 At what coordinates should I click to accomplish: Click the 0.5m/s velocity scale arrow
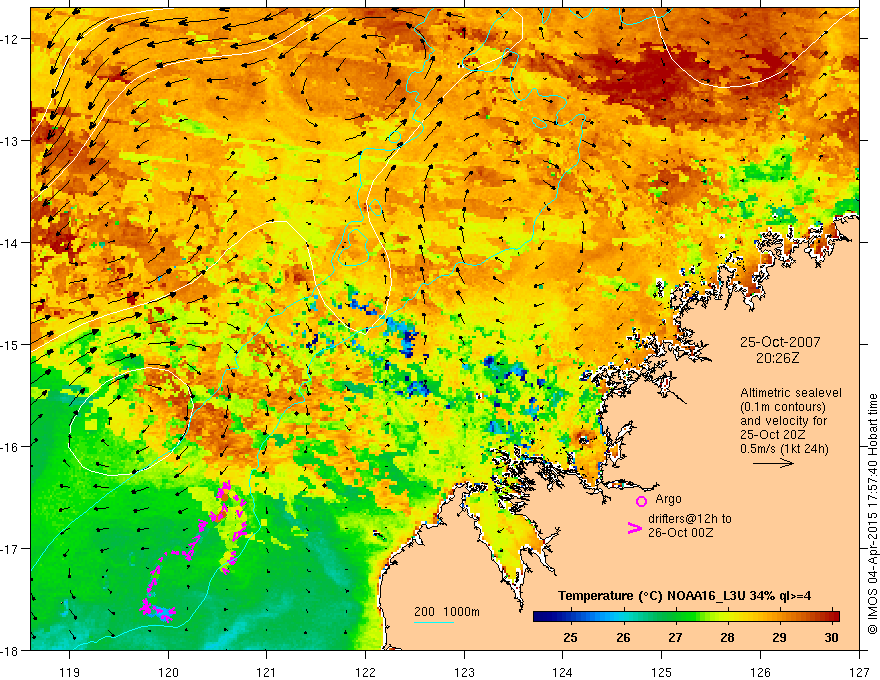pyautogui.click(x=773, y=463)
